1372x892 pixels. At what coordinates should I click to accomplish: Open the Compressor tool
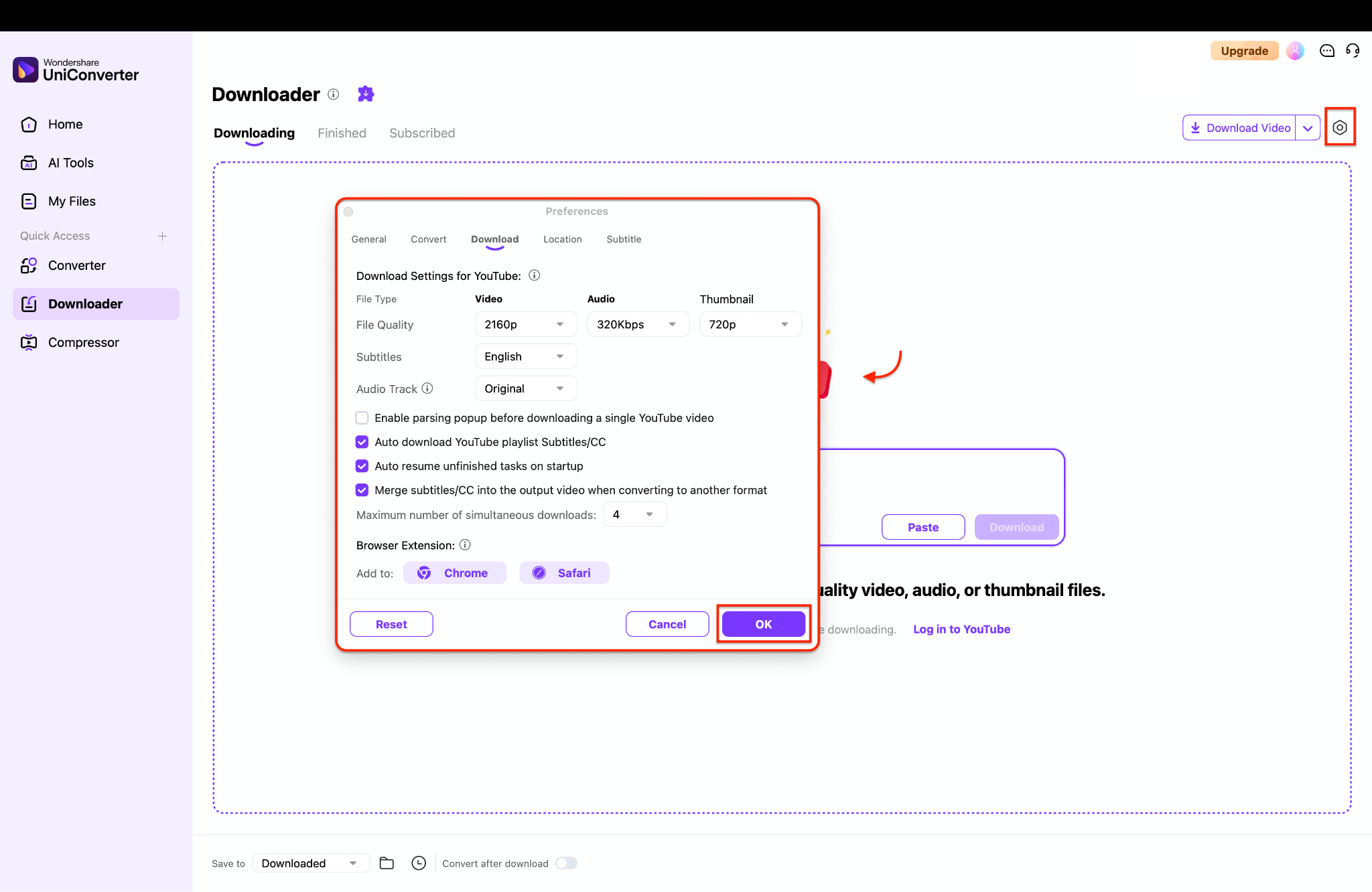pyautogui.click(x=83, y=342)
